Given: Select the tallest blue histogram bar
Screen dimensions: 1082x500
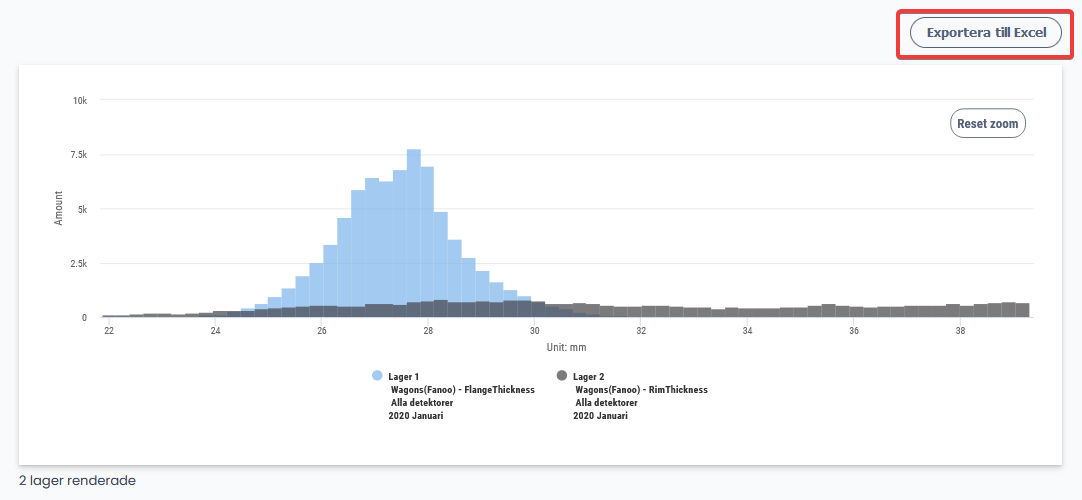Looking at the screenshot, I should [x=413, y=230].
